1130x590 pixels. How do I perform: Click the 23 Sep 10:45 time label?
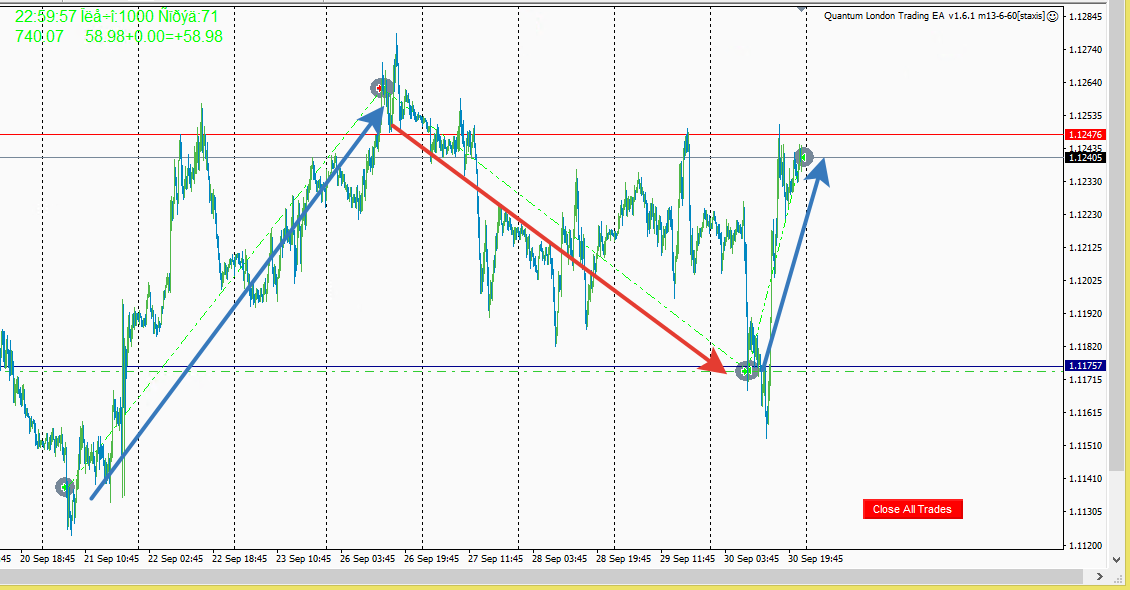303,559
